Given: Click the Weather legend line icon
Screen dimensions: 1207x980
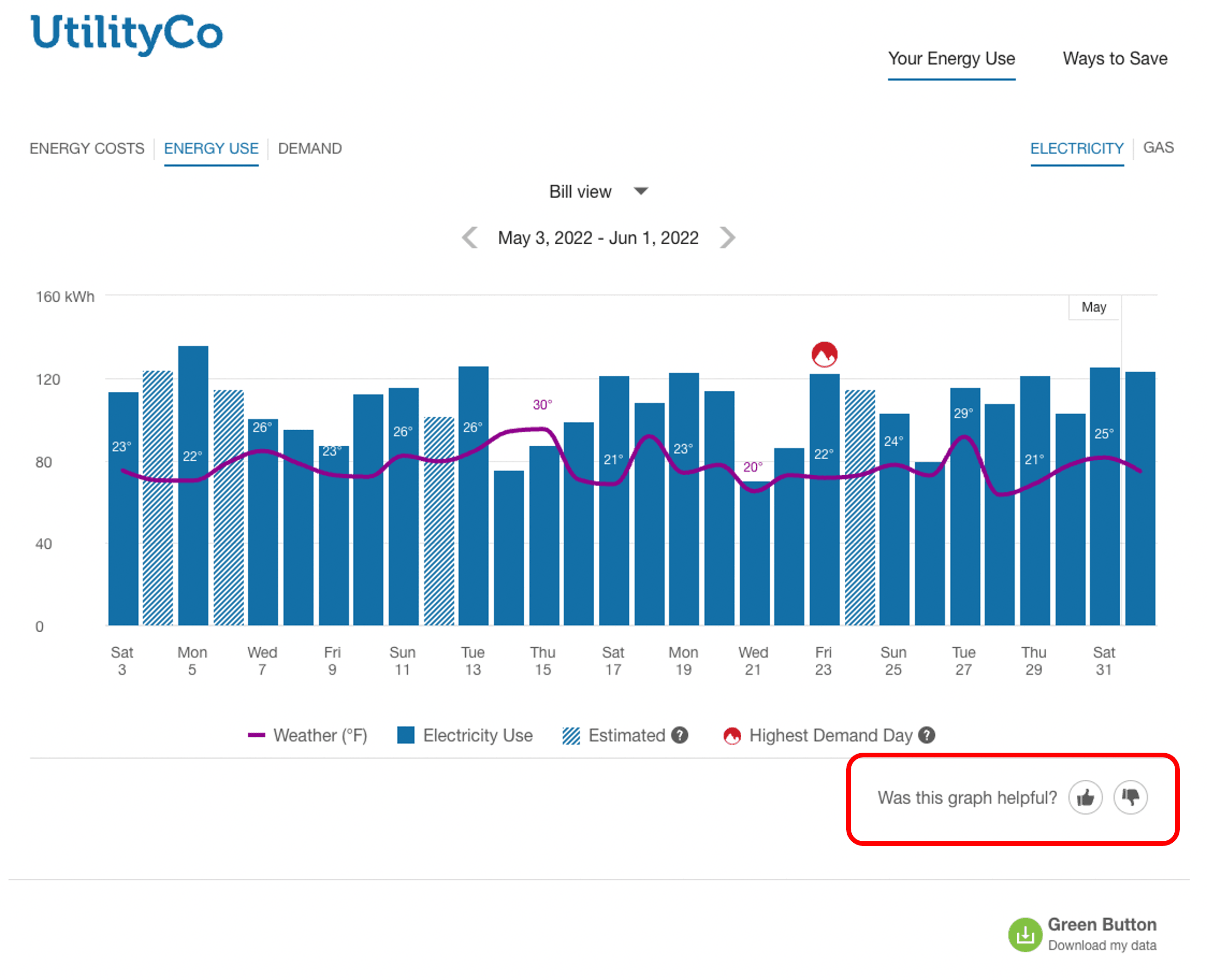Looking at the screenshot, I should pos(257,735).
